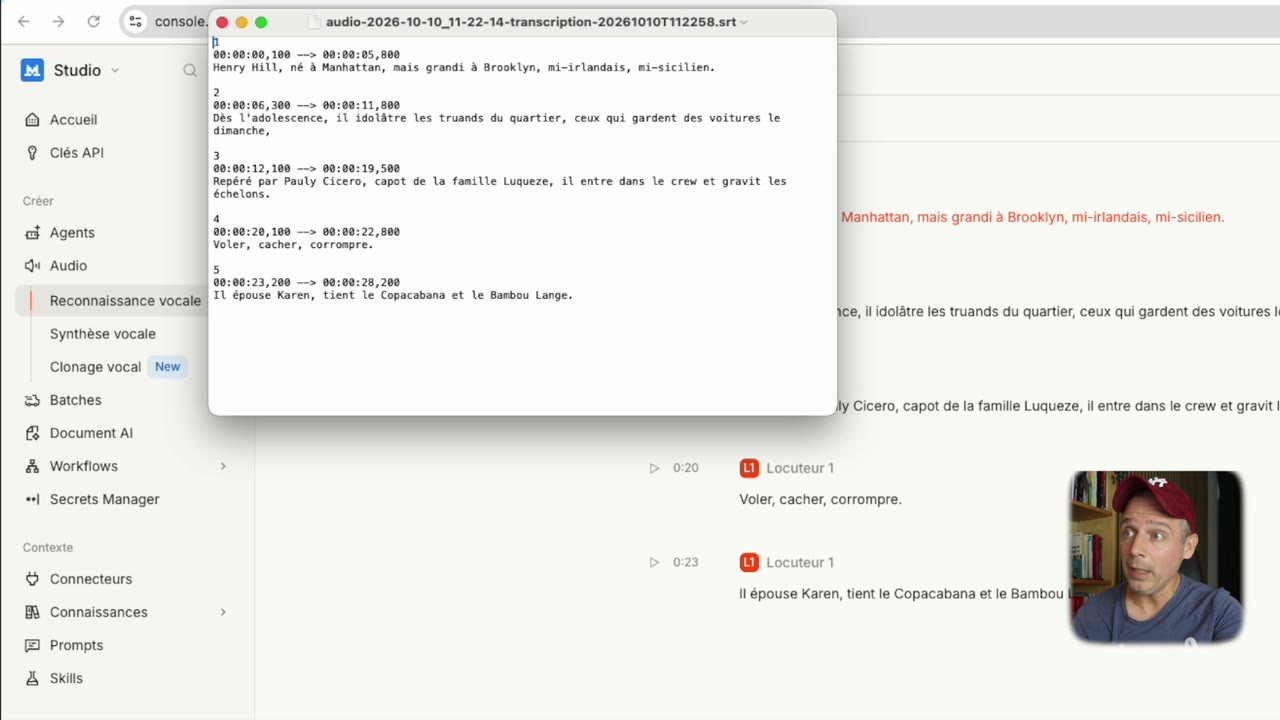This screenshot has height=720, width=1280.
Task: Open the Skills flask icon
Action: coord(32,678)
